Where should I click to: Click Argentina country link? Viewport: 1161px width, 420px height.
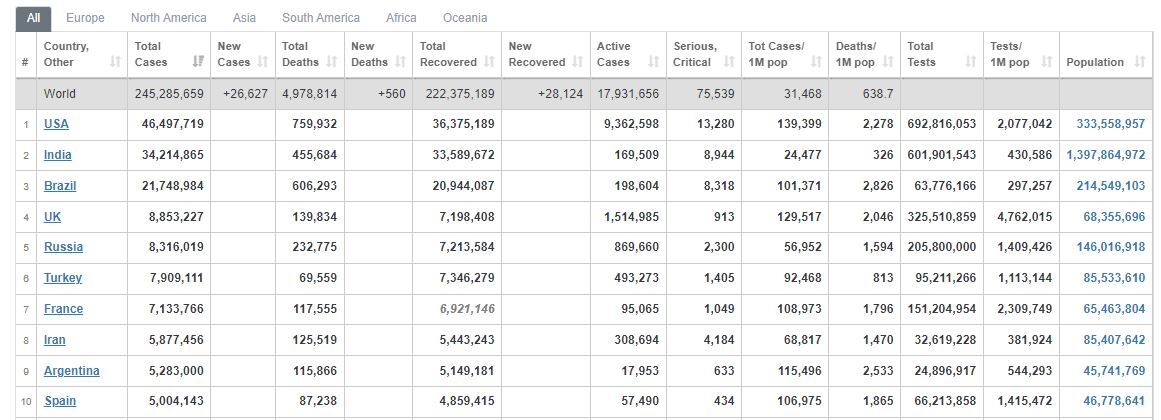tap(72, 370)
